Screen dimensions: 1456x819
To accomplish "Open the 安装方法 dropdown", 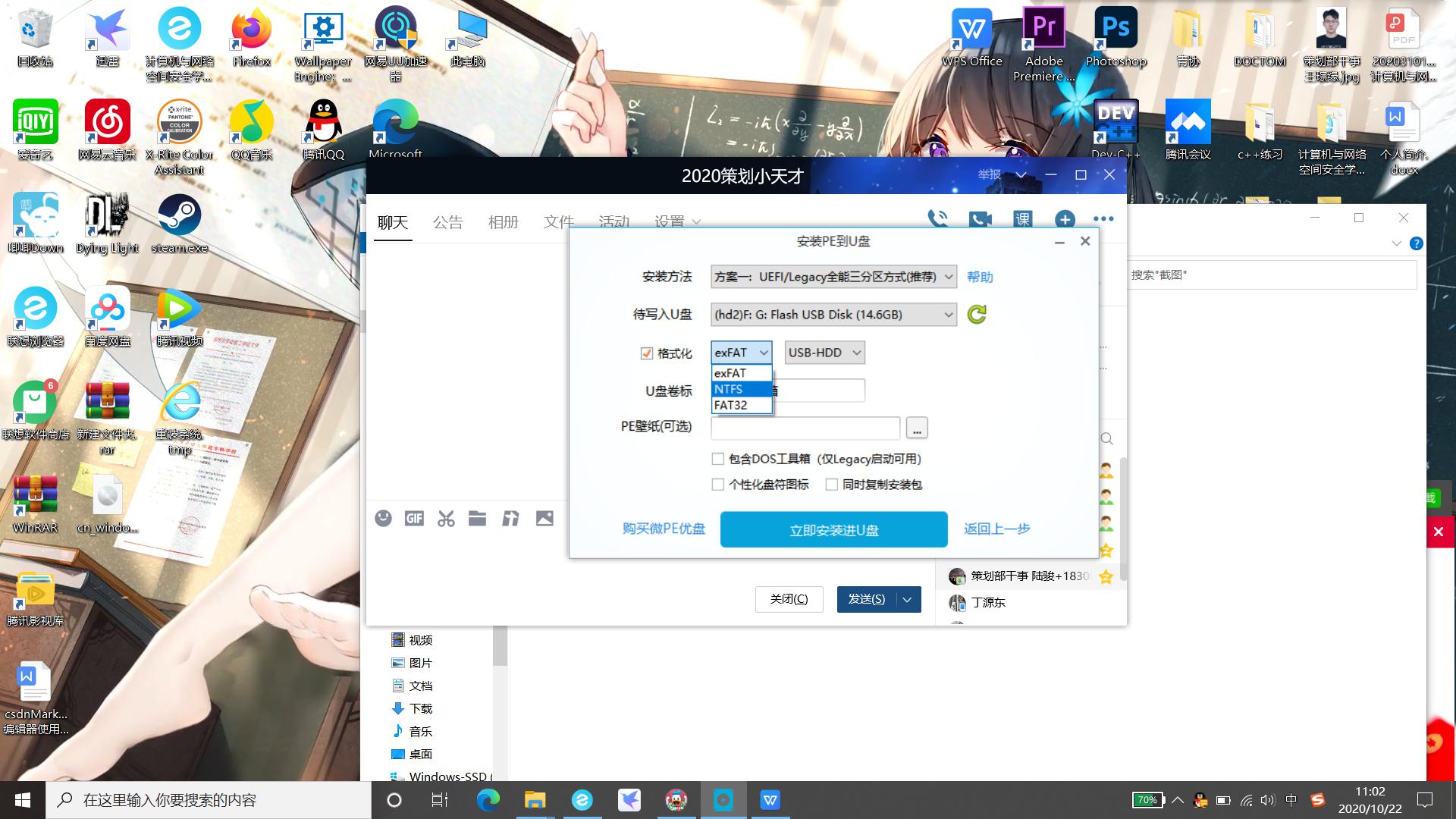I will [831, 276].
